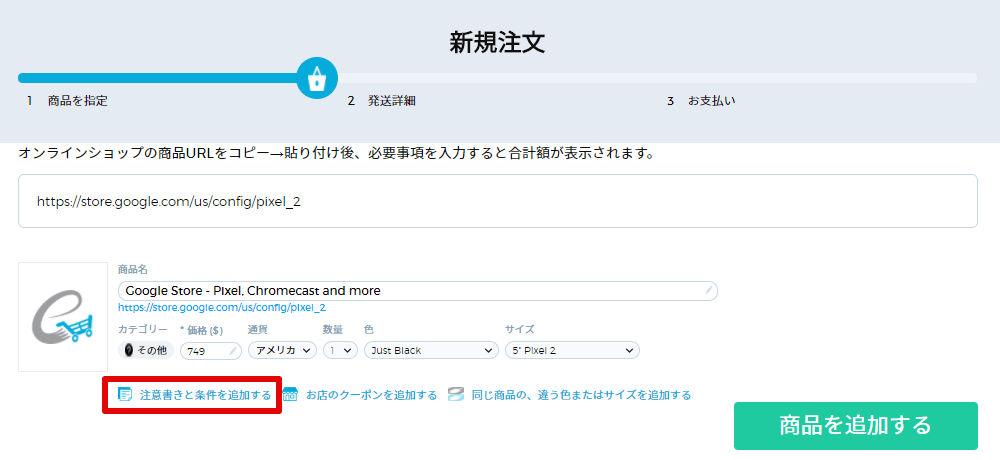Click the shop coupon icon

(290, 395)
